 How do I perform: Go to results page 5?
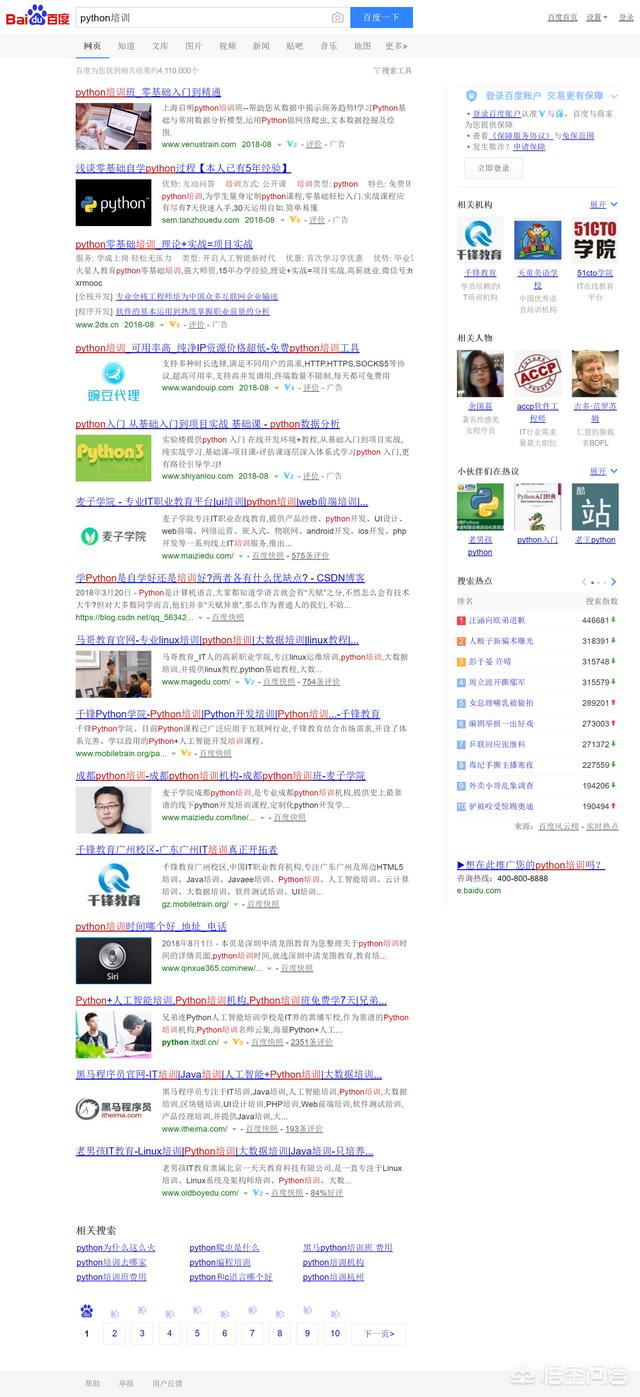197,1333
